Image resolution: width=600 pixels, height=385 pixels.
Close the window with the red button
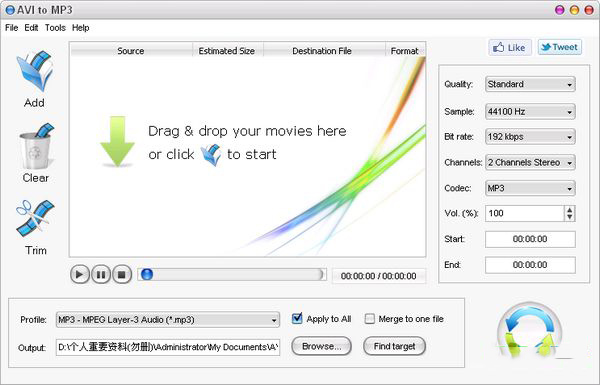(x=589, y=10)
